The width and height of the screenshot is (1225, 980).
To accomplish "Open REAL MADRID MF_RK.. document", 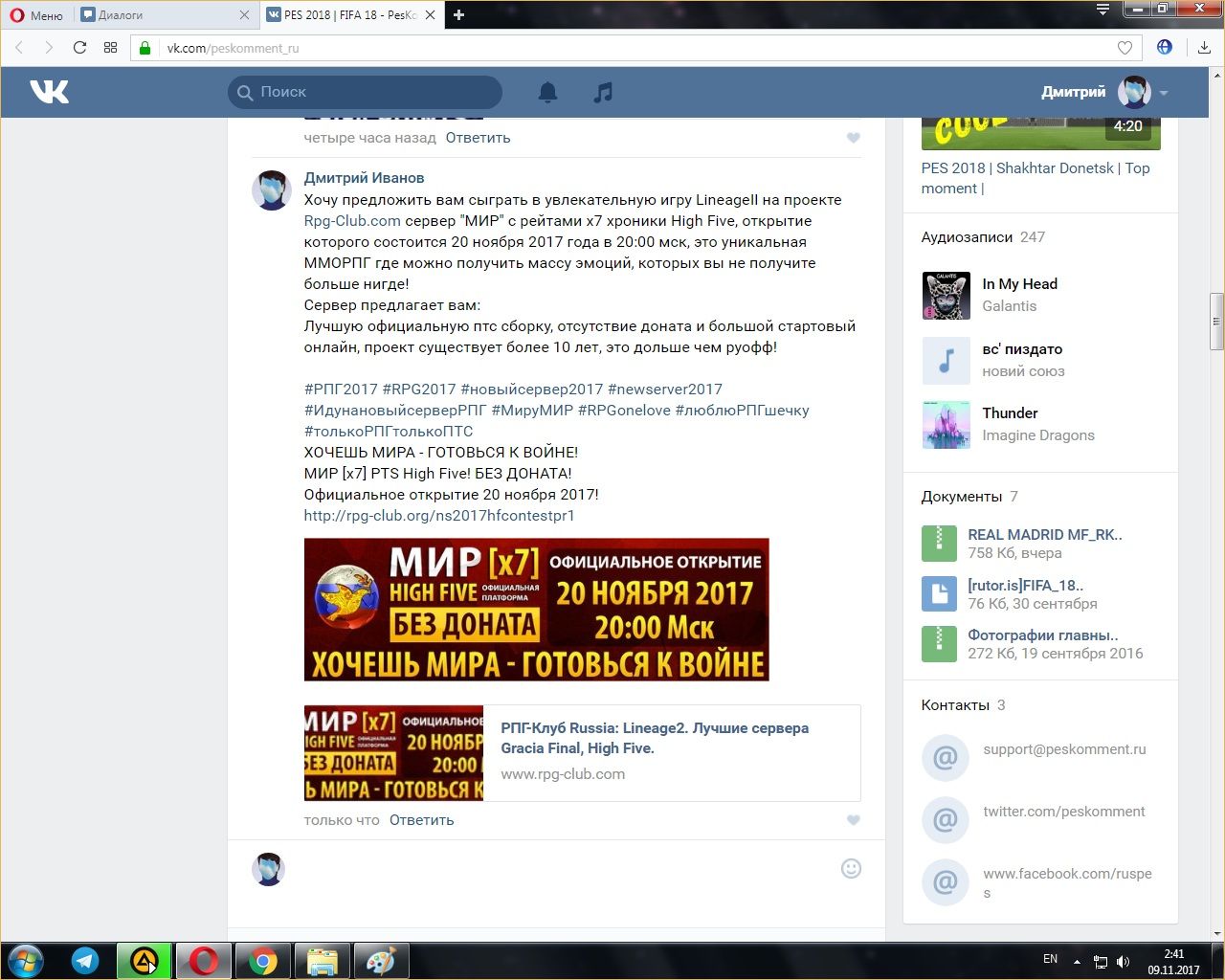I will [1045, 535].
